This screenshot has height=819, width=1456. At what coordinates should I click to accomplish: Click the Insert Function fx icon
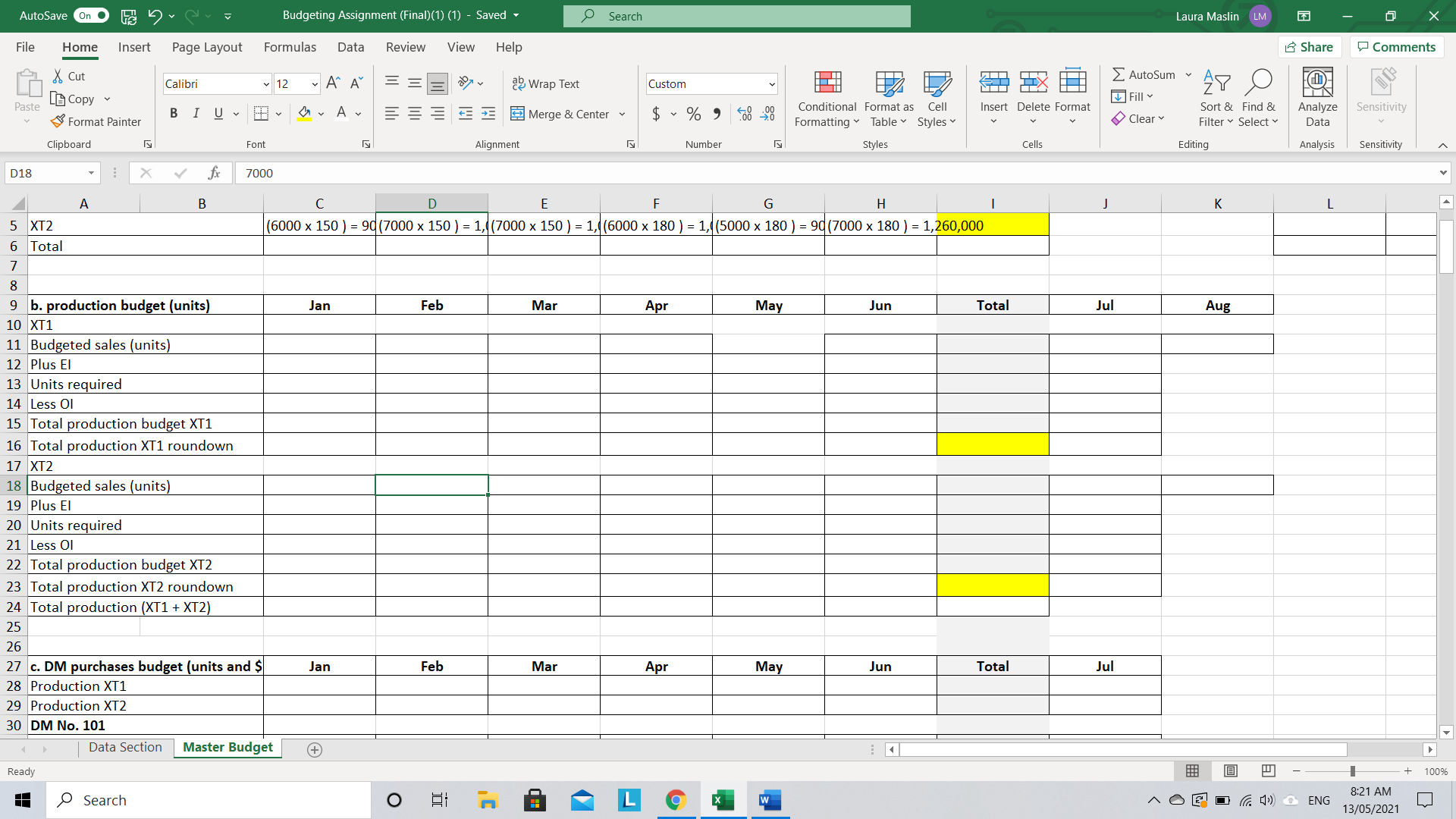click(214, 173)
